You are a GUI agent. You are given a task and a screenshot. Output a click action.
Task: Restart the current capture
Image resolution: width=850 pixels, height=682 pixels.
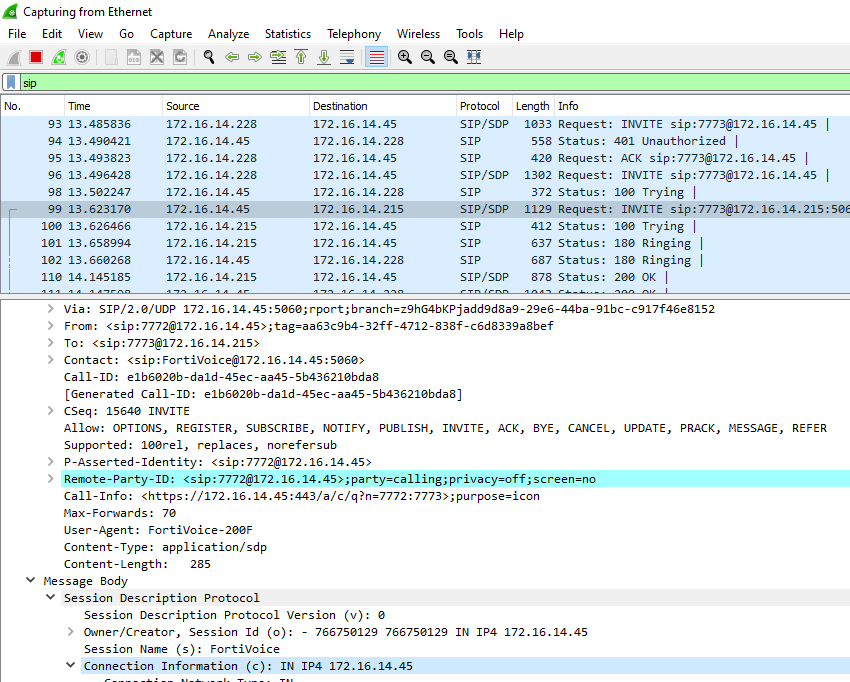click(x=59, y=58)
